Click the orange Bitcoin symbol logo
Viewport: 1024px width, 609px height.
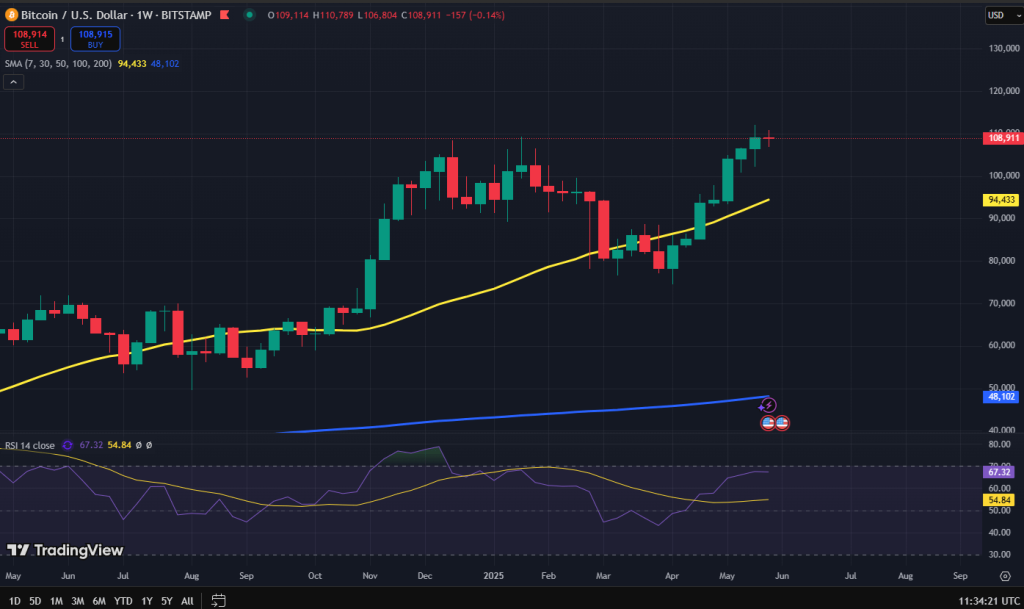11,15
